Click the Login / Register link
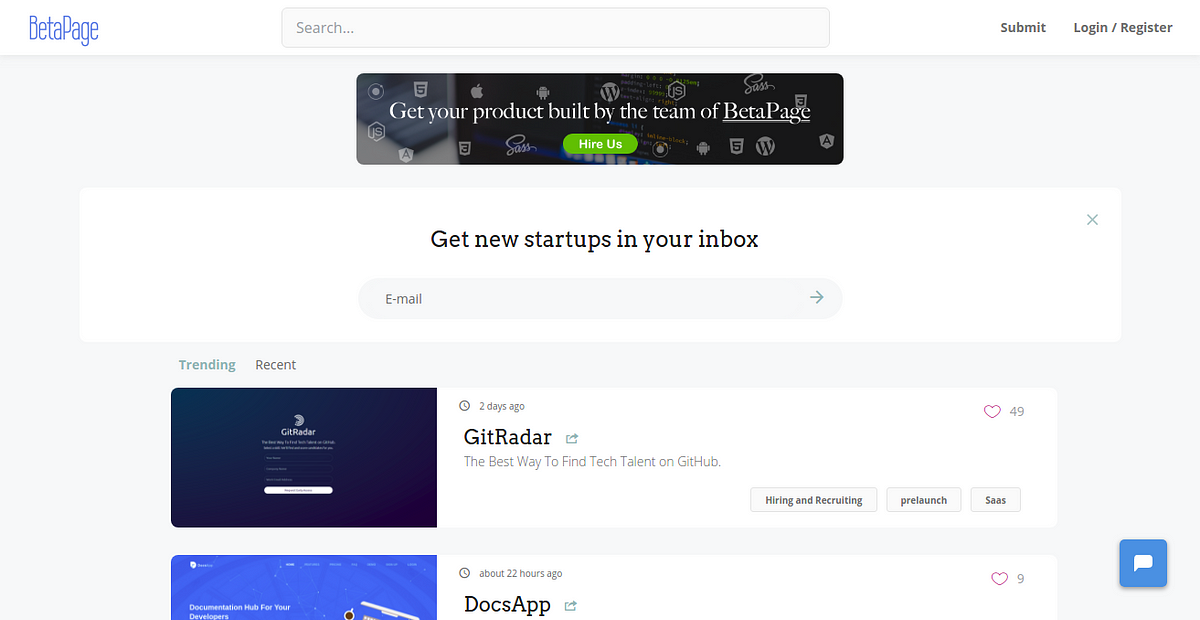Screen dimensions: 1200x620 point(1122,27)
